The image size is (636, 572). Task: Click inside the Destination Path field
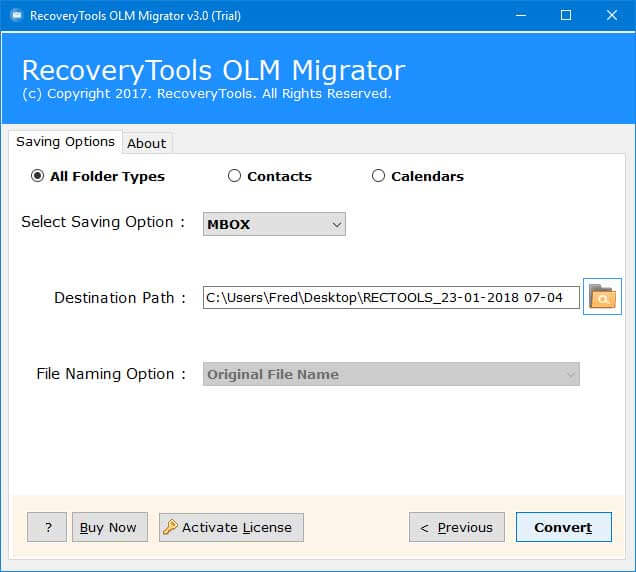click(391, 297)
